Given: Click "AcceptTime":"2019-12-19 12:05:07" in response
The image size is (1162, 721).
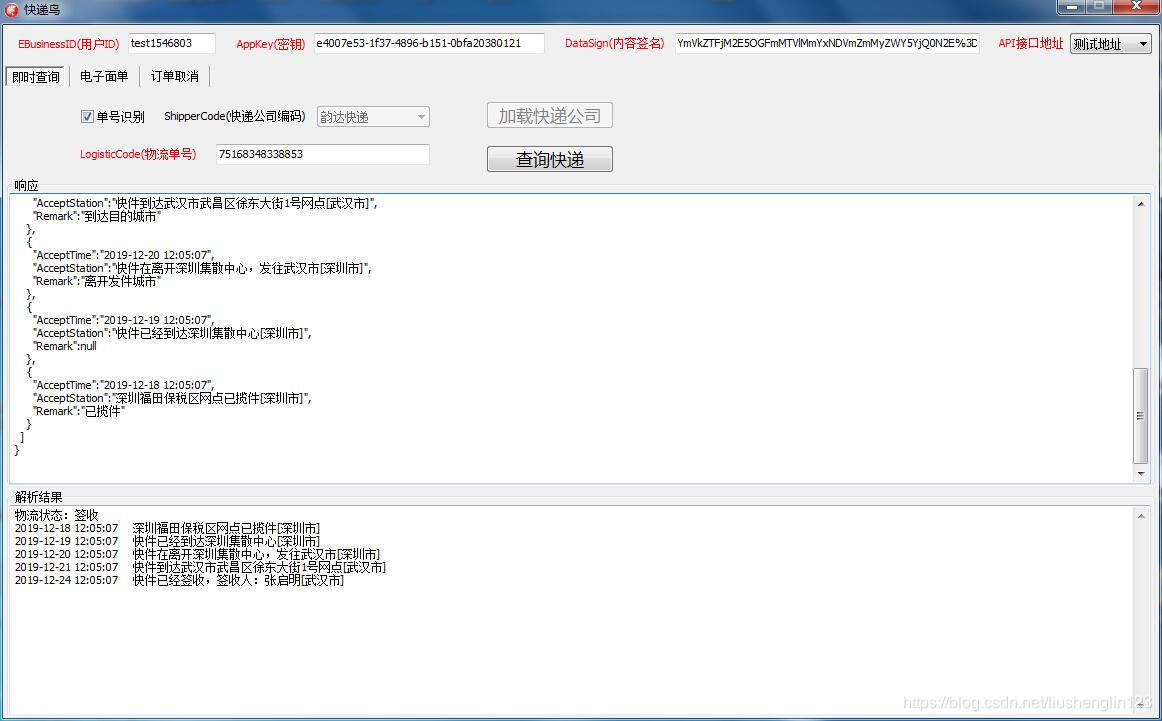Looking at the screenshot, I should tap(123, 320).
